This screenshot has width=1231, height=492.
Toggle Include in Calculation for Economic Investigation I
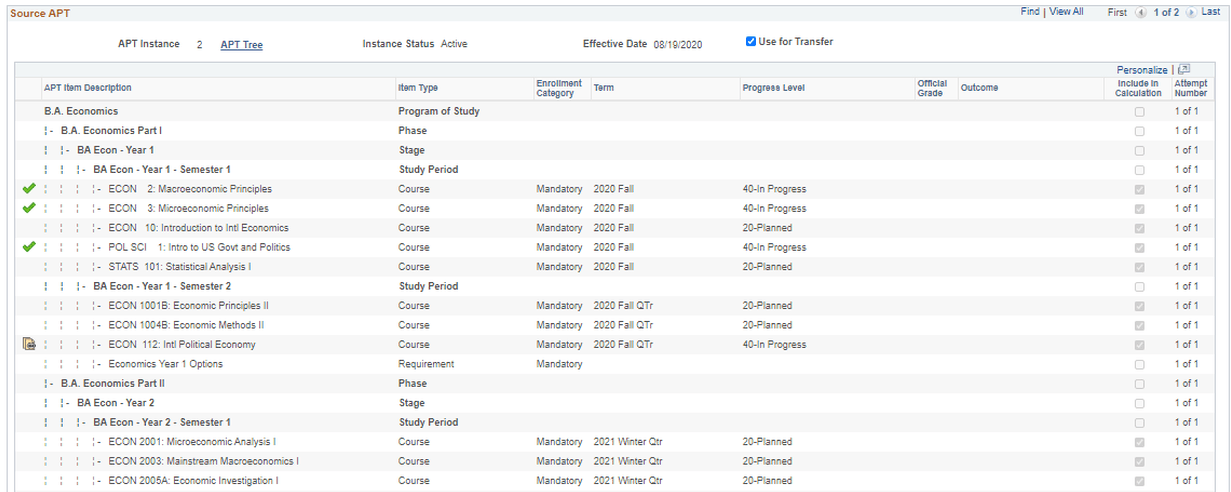pos(1139,481)
